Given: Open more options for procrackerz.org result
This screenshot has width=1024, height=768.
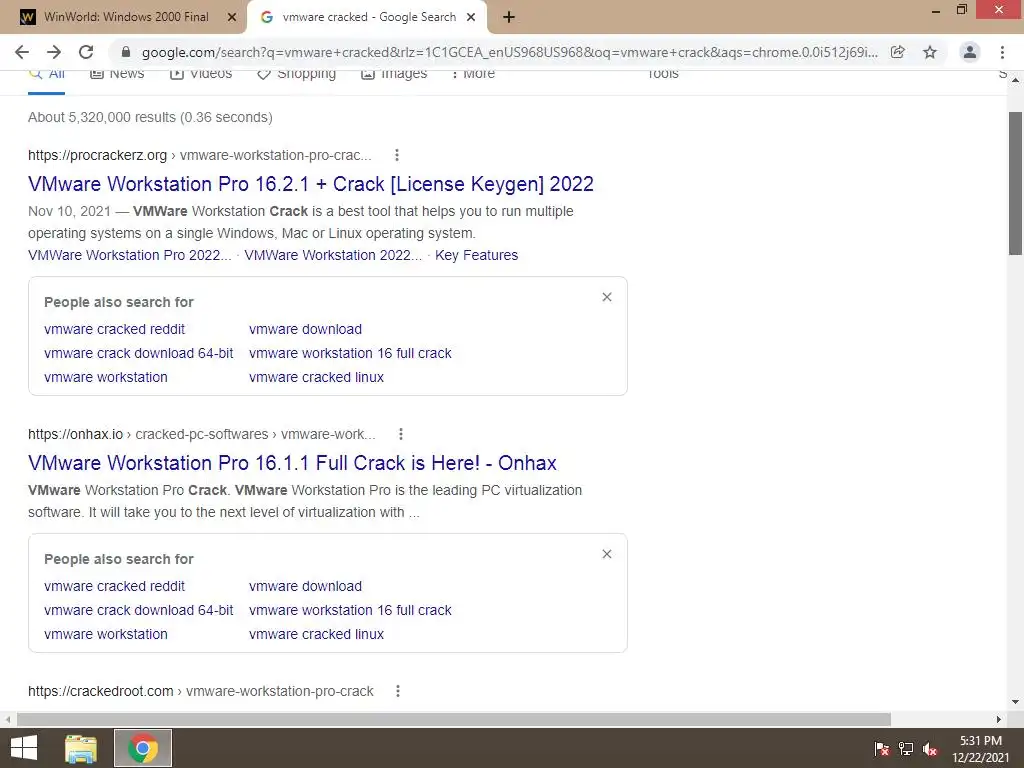Looking at the screenshot, I should [x=396, y=155].
